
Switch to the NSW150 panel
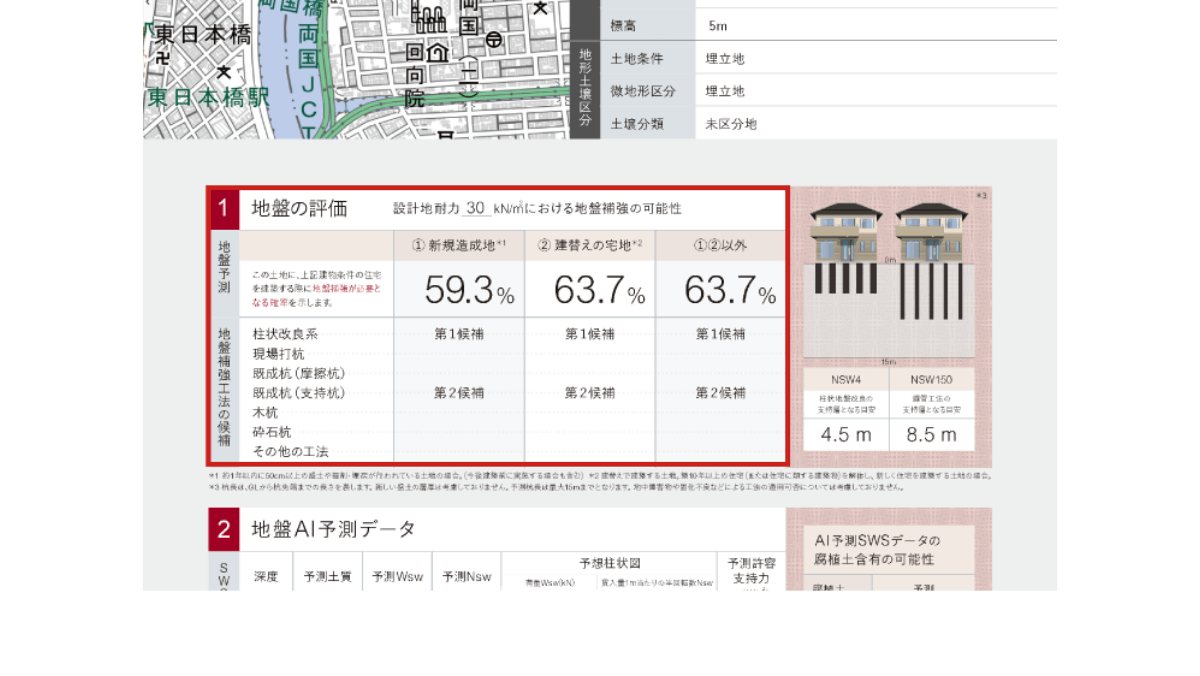(932, 380)
